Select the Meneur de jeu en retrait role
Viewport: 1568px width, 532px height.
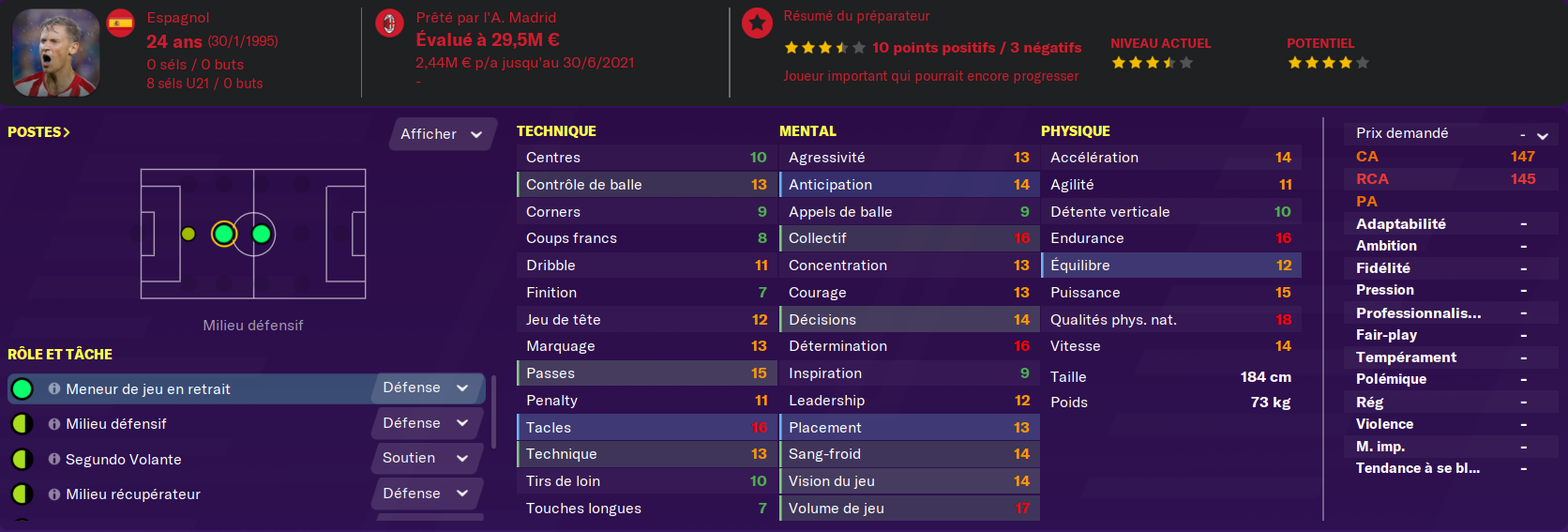[147, 388]
